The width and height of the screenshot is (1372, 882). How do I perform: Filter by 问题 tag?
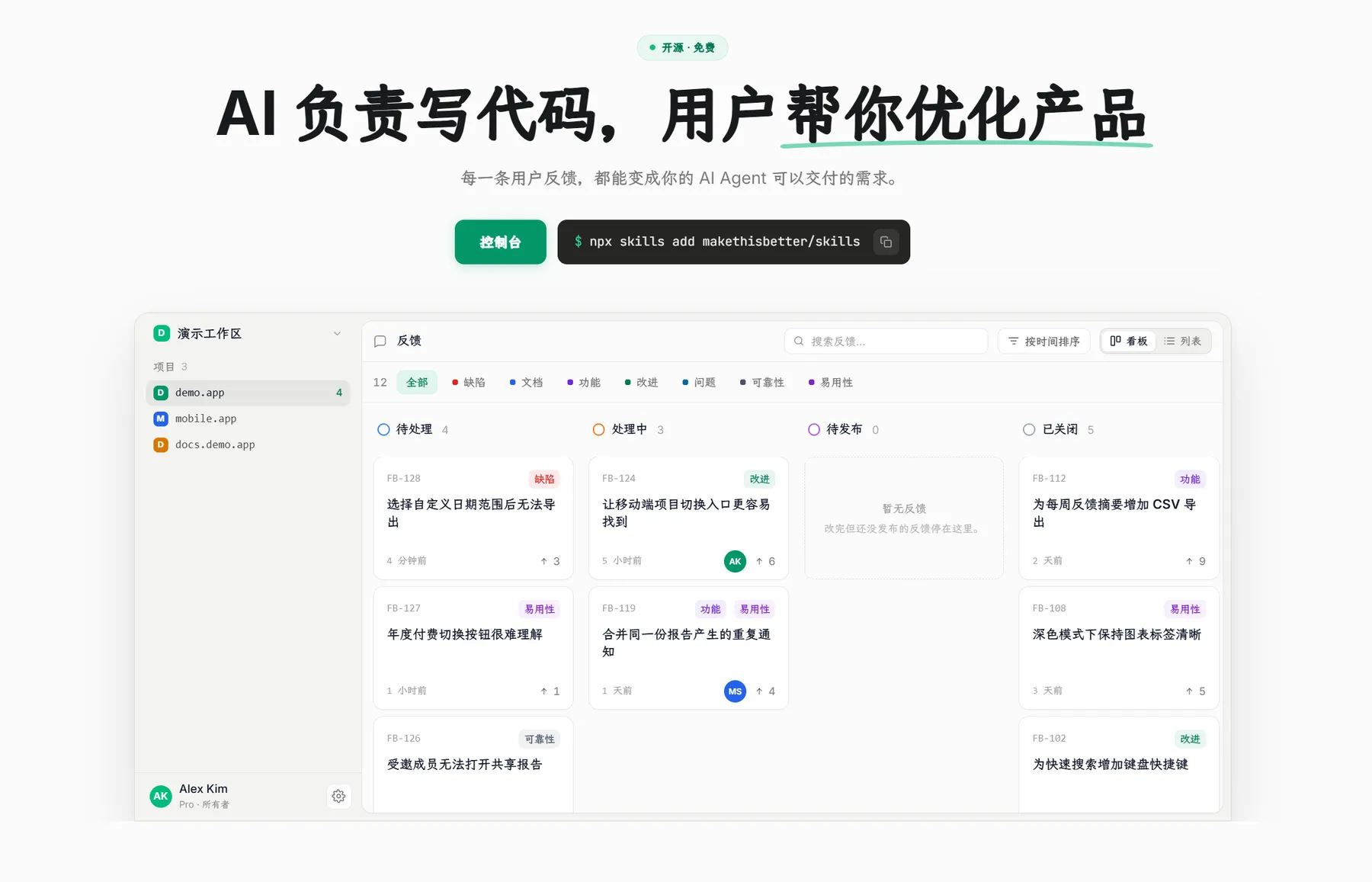tap(699, 383)
